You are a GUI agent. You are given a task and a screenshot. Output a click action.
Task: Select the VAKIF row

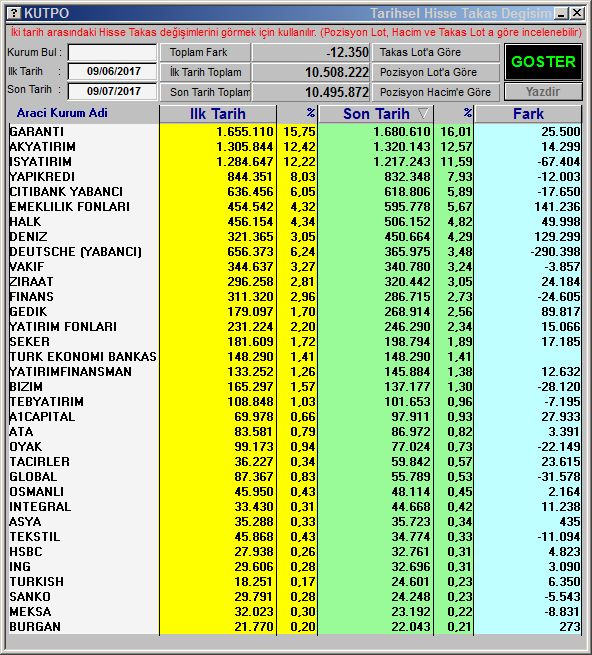tap(295, 267)
